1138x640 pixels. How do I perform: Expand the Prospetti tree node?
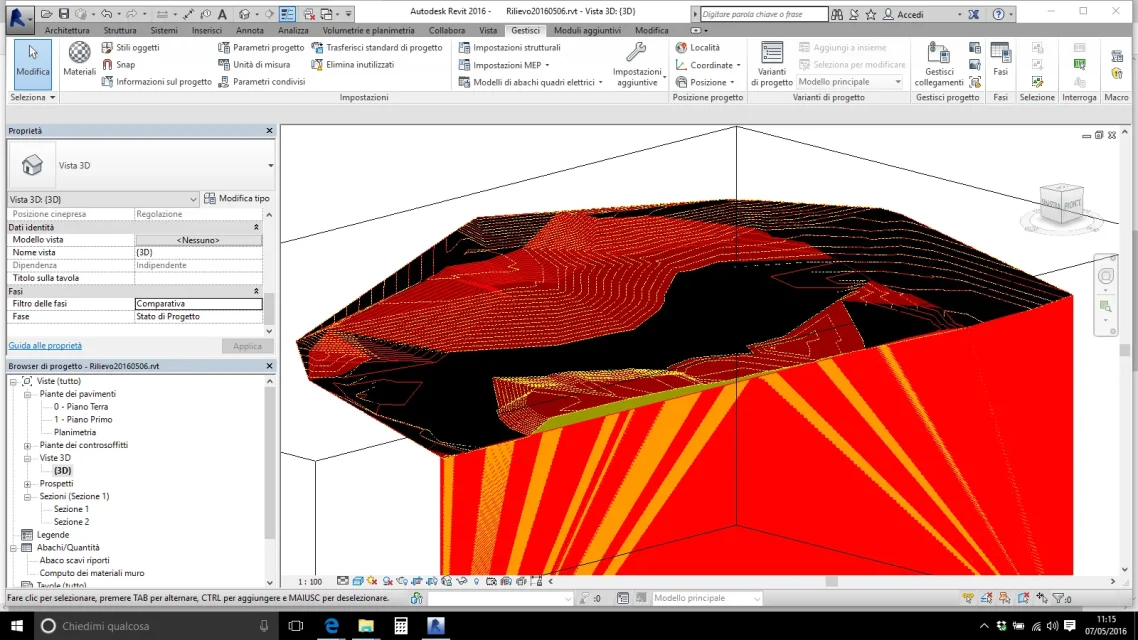pos(28,484)
